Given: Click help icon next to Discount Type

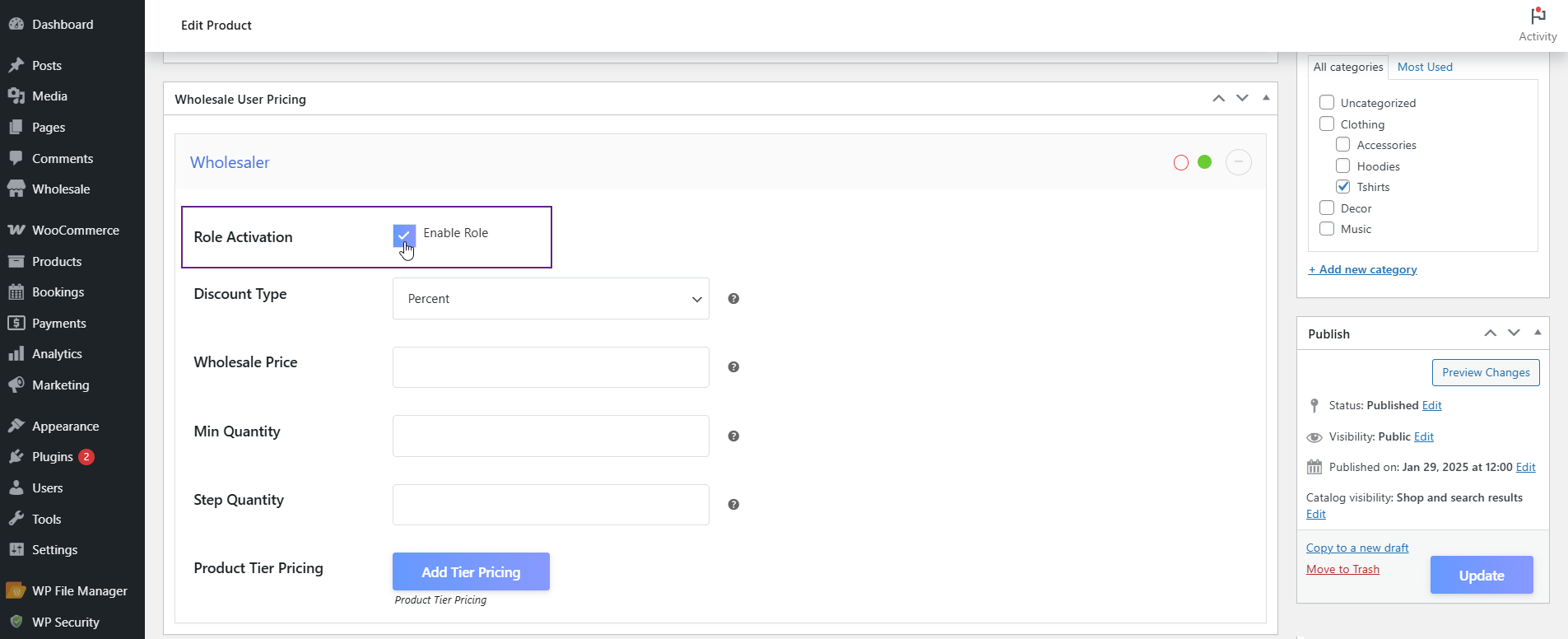Looking at the screenshot, I should [x=733, y=299].
